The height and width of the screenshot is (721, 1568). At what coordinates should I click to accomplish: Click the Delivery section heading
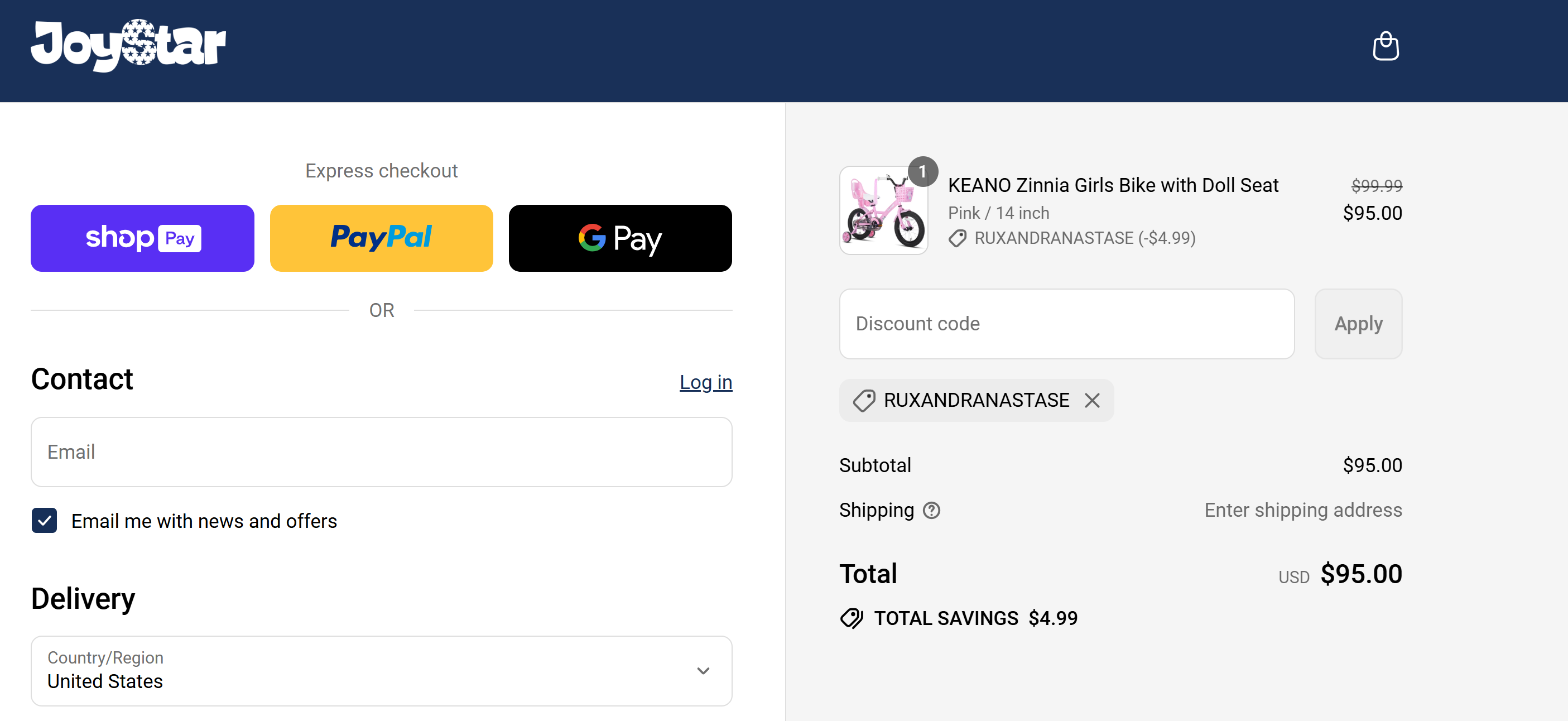coord(83,599)
